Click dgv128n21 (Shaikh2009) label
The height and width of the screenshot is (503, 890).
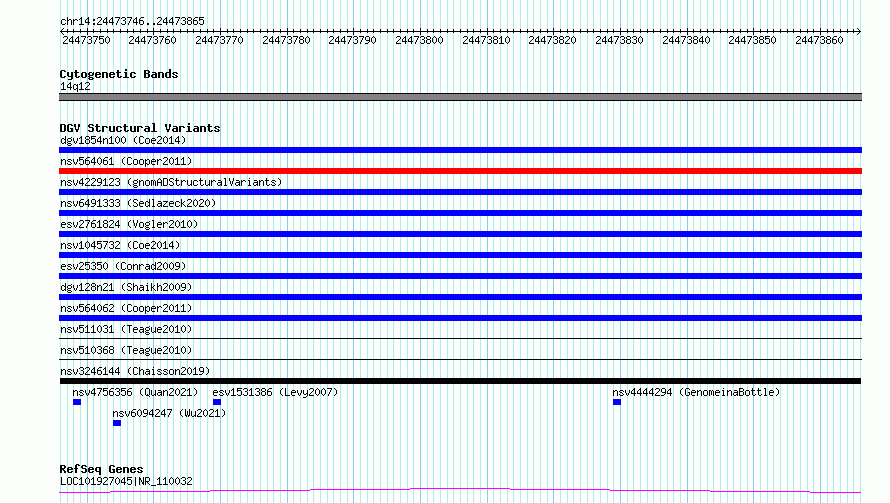coord(126,287)
